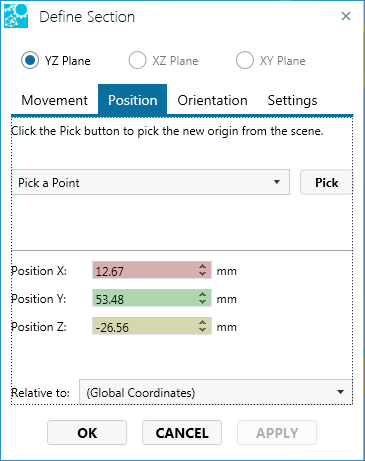
Task: Choose the XZ Plane option
Action: [x=137, y=61]
